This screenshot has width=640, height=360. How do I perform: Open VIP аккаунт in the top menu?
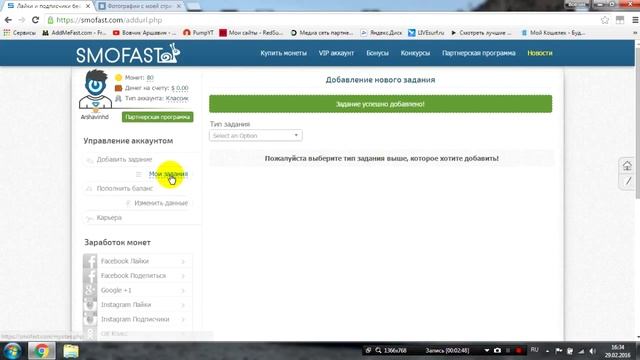click(336, 53)
